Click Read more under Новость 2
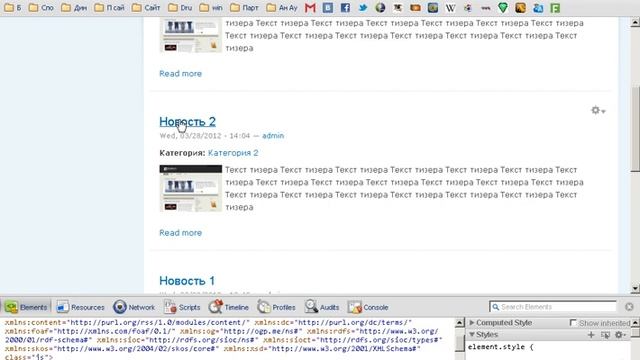Image resolution: width=640 pixels, height=360 pixels. point(180,233)
